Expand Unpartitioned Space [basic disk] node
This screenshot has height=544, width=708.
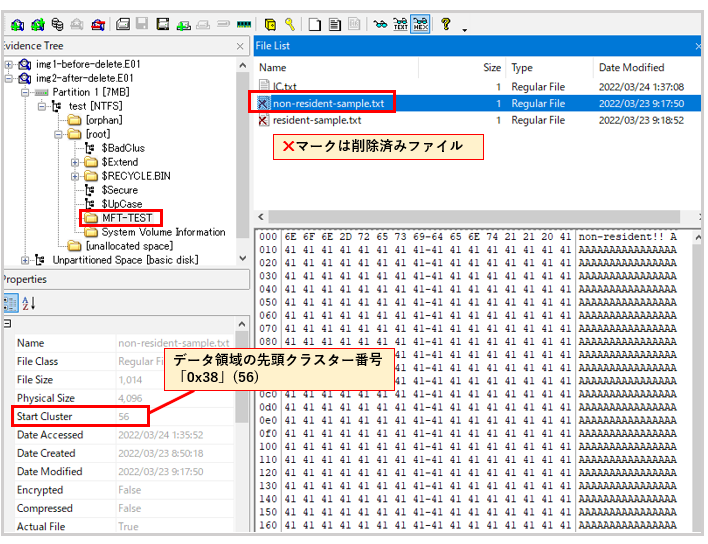tap(25, 260)
